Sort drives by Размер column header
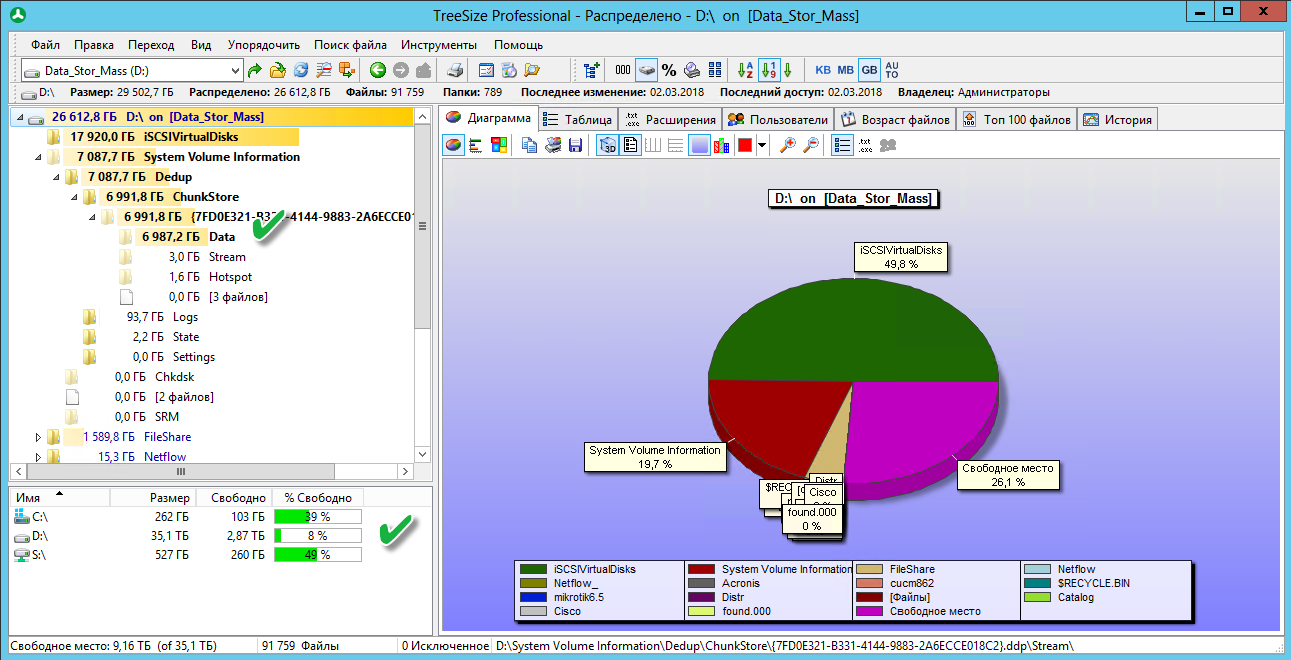1291x660 pixels. [152, 498]
